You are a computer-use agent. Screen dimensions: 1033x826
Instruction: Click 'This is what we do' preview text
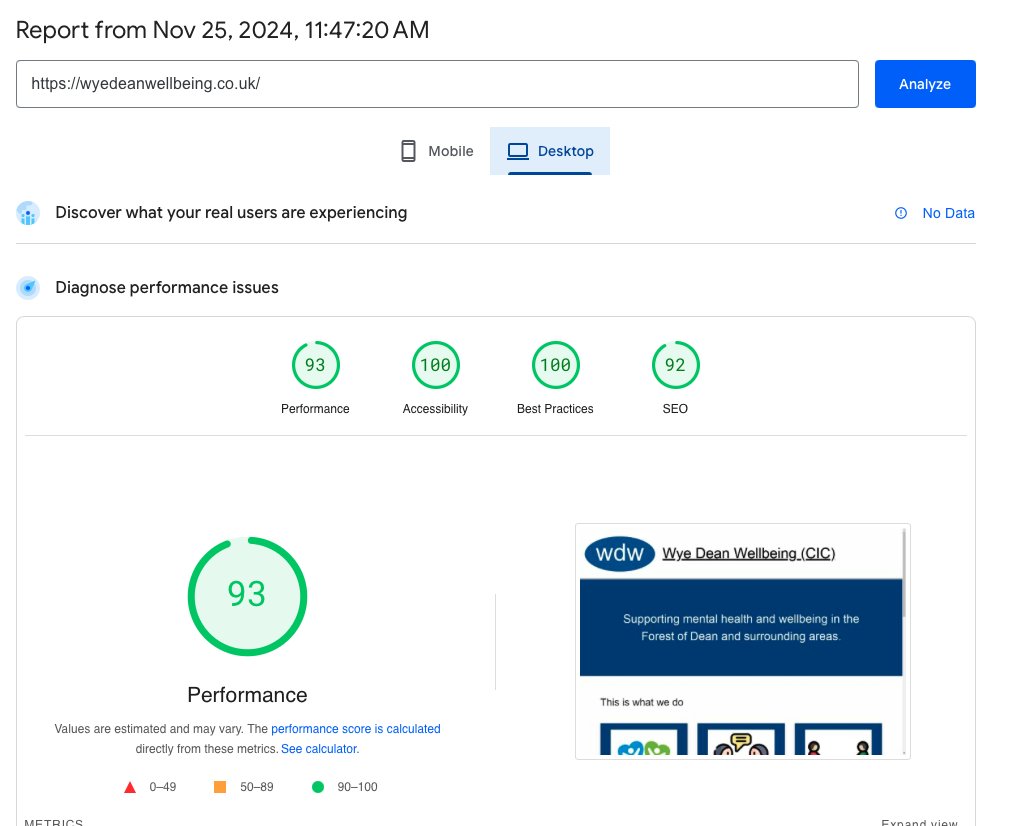tap(641, 702)
